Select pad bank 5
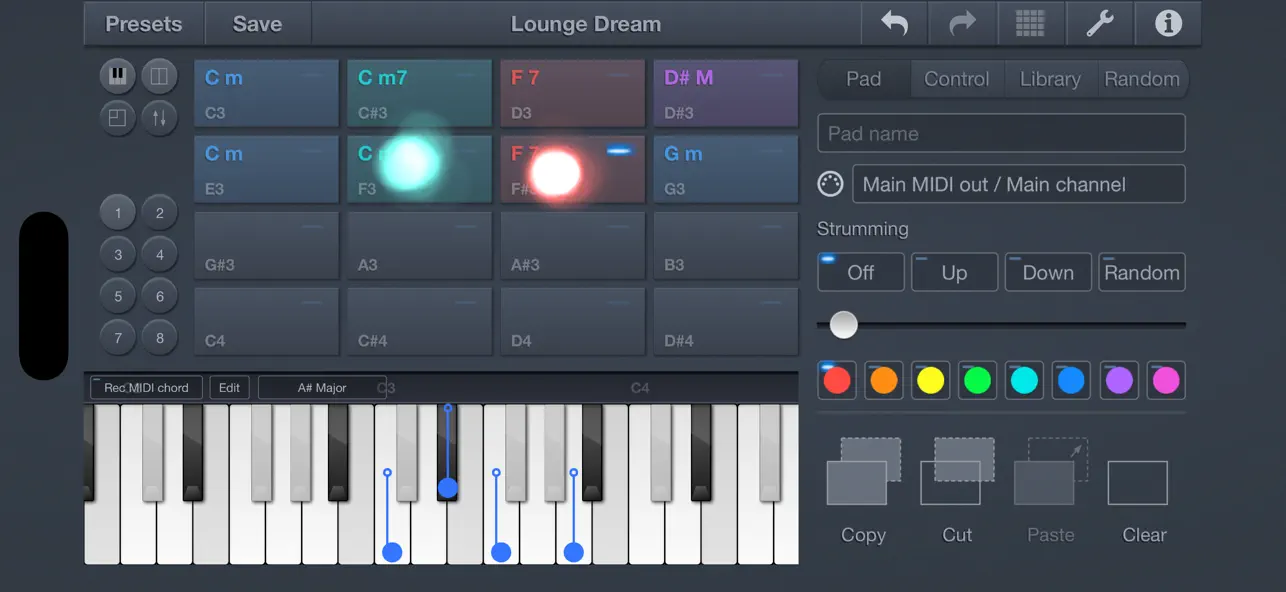 pos(117,295)
